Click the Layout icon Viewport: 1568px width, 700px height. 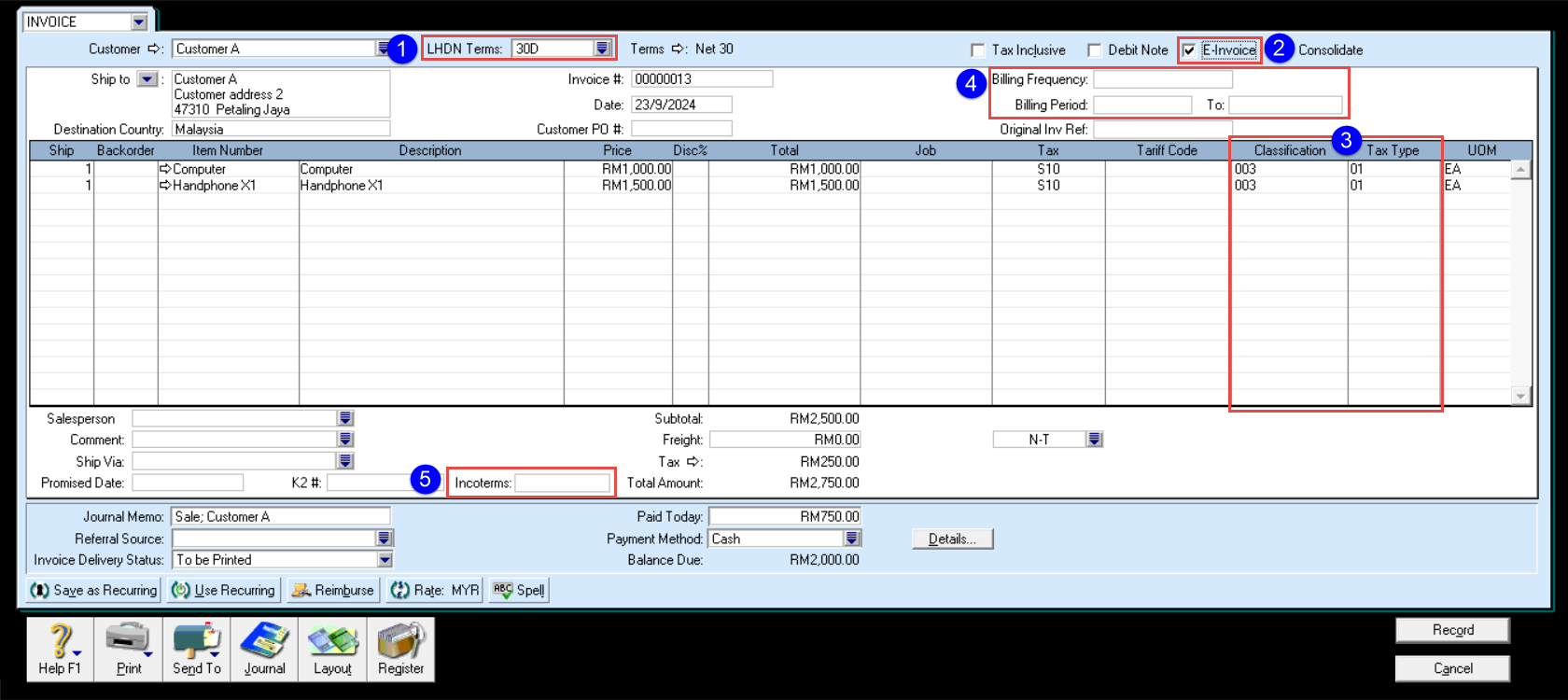click(x=332, y=649)
